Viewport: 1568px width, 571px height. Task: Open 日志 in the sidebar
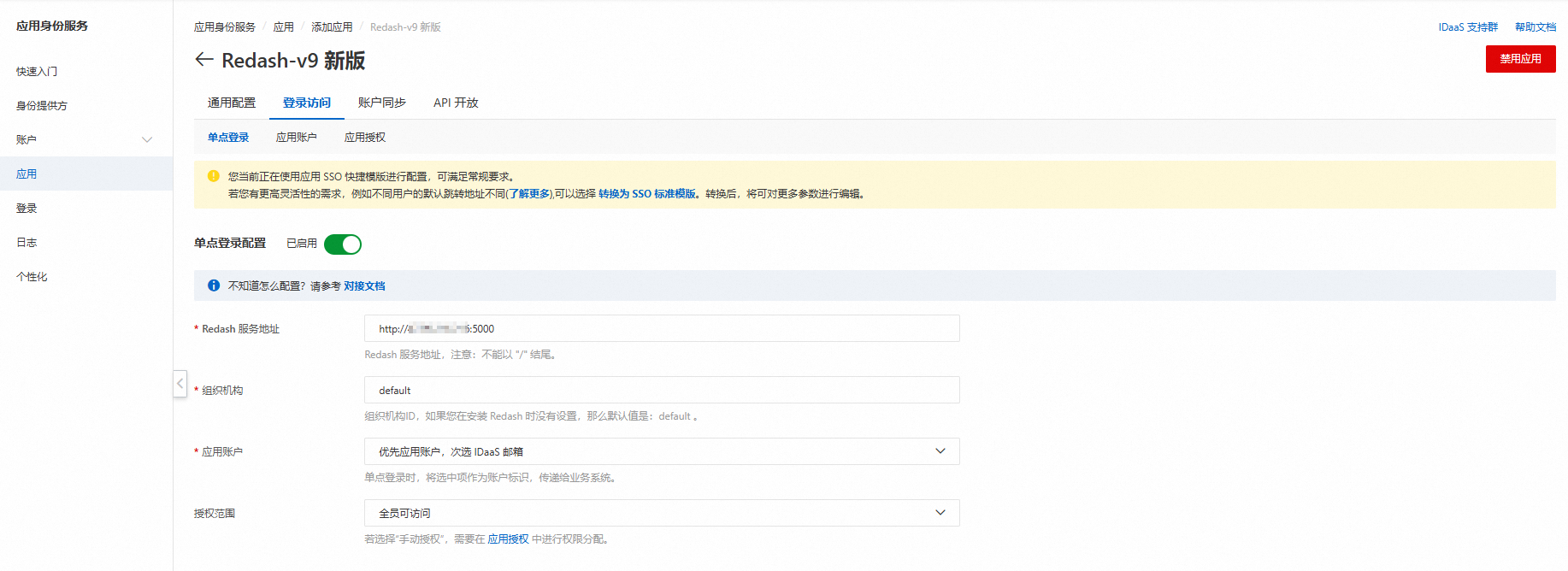point(27,243)
